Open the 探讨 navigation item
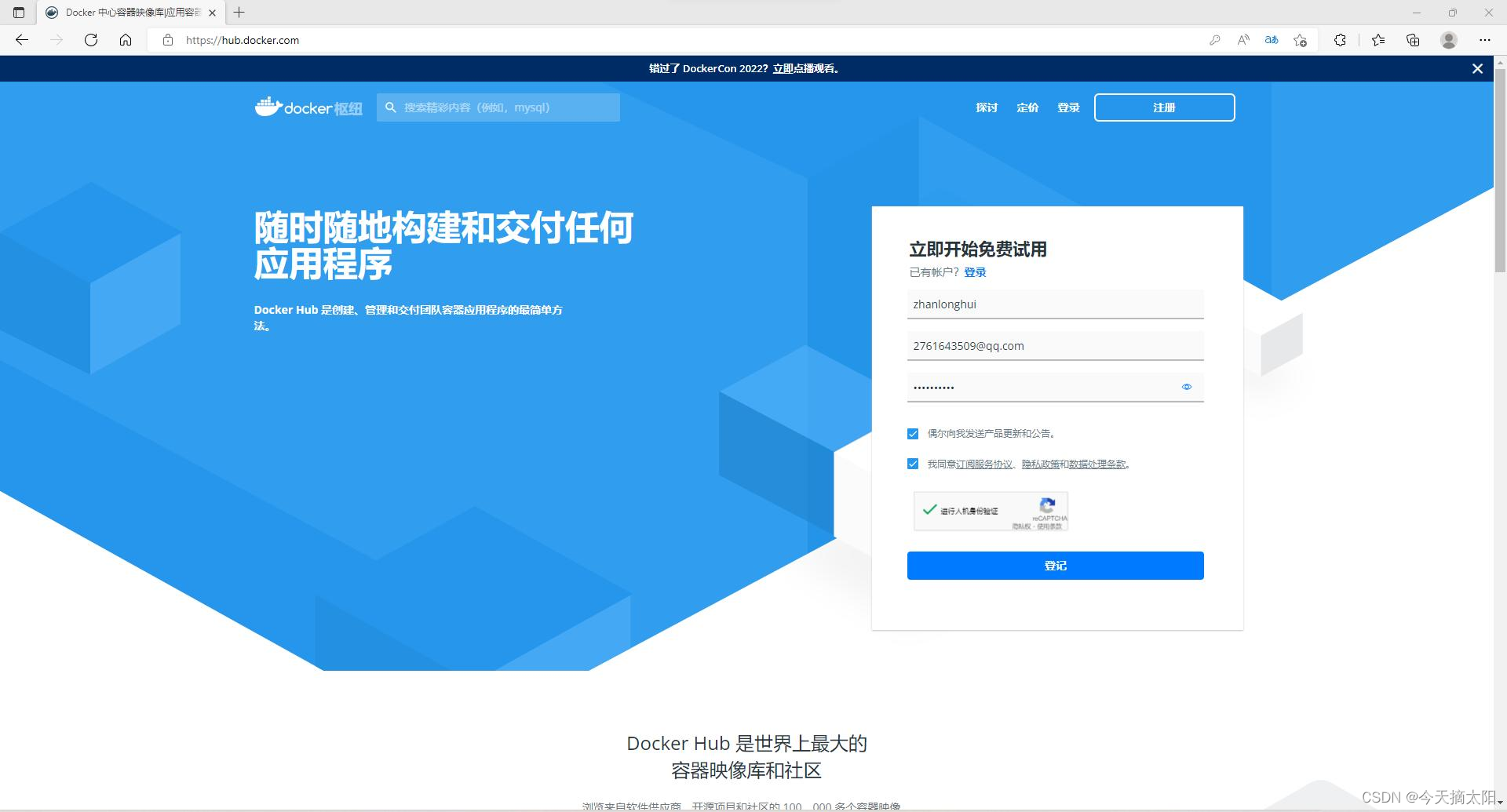This screenshot has width=1507, height=812. click(987, 108)
